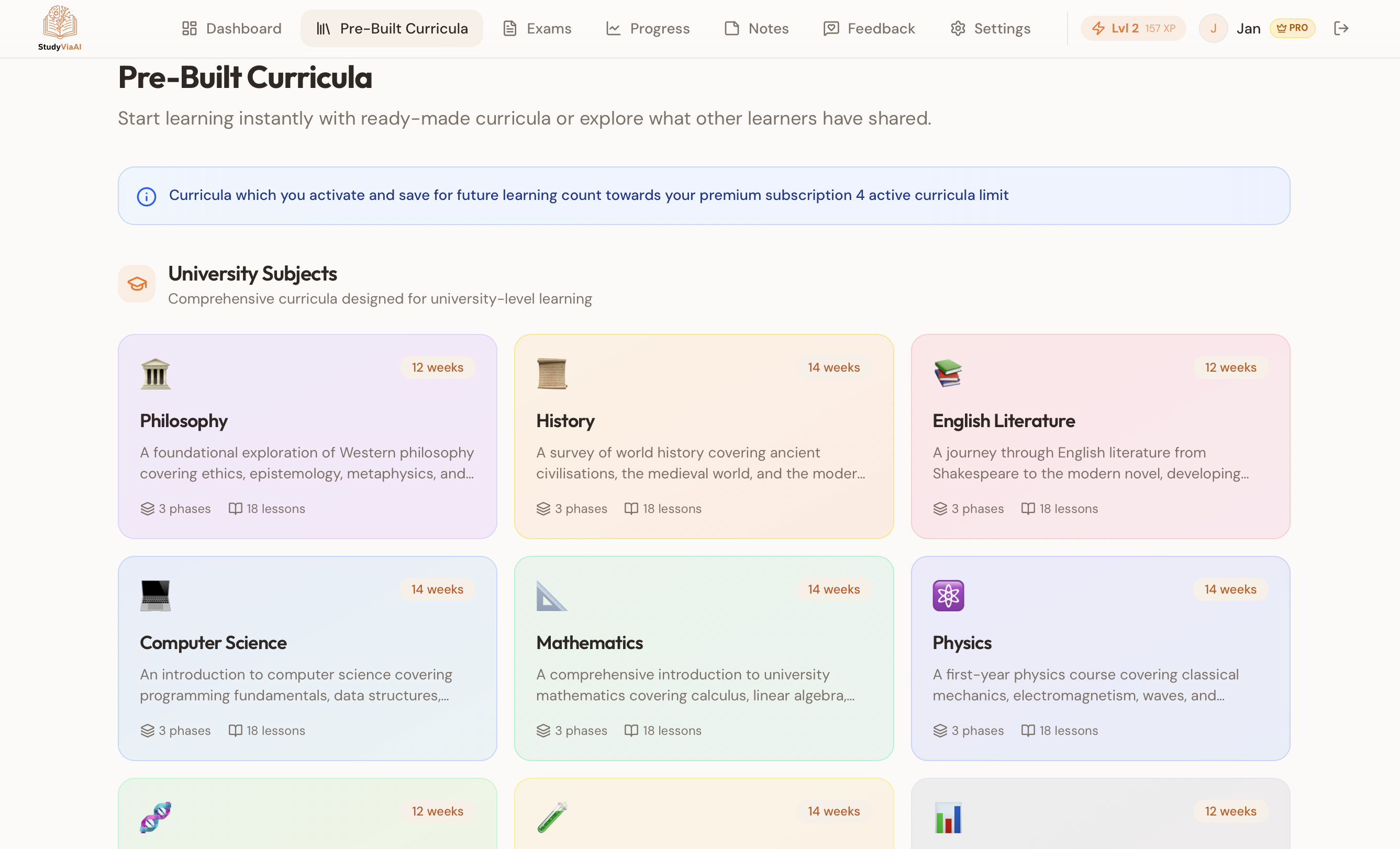Click the Physics card title
The image size is (1400, 849).
point(961,643)
